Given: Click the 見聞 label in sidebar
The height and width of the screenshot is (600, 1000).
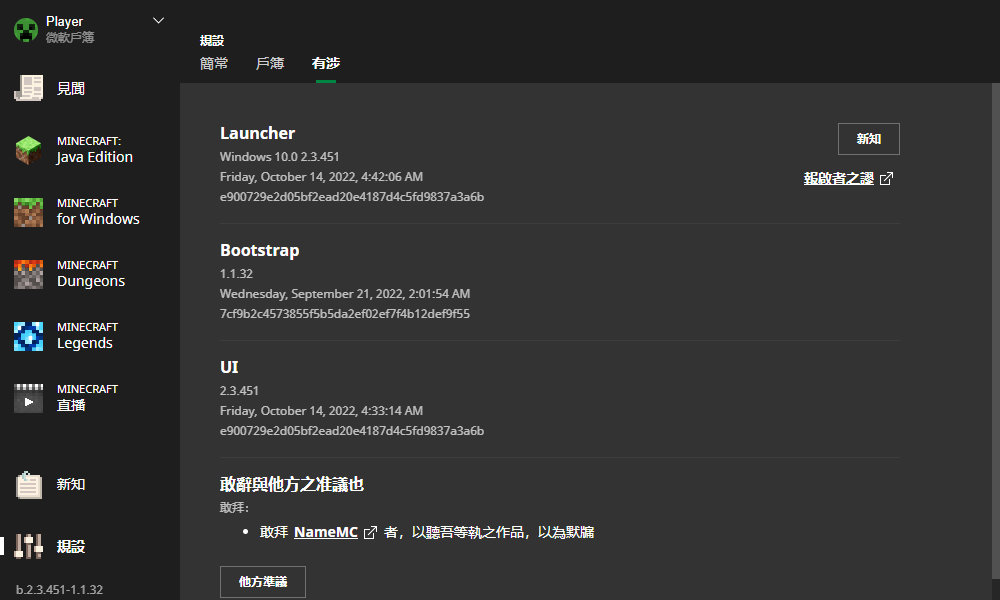Looking at the screenshot, I should (71, 89).
